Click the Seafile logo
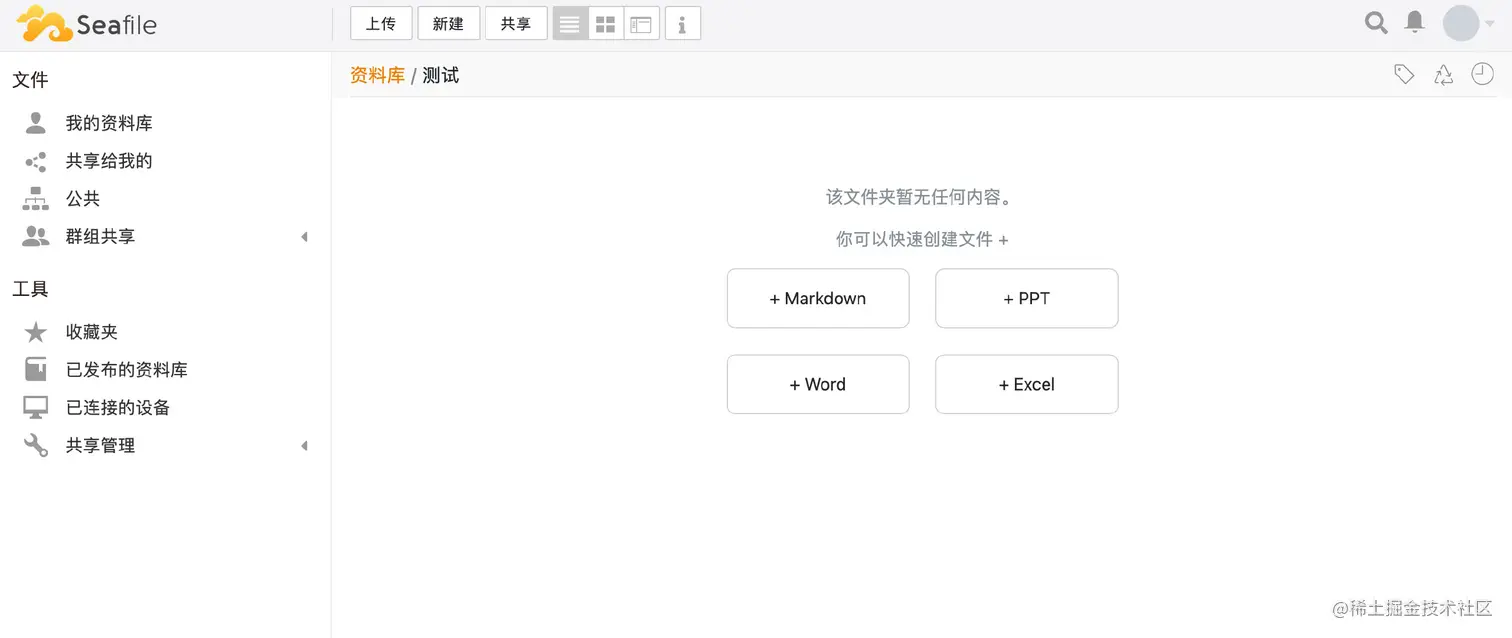Image resolution: width=1512 pixels, height=638 pixels. (87, 23)
